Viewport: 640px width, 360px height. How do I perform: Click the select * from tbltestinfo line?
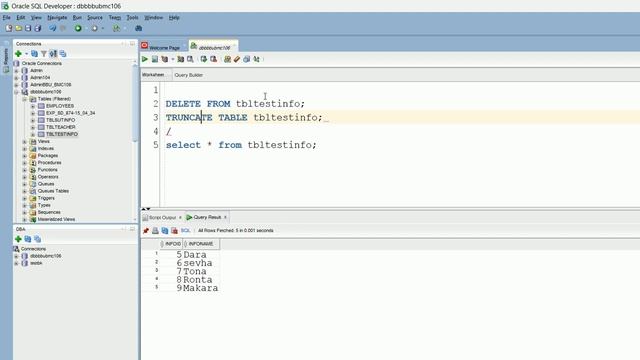pos(241,145)
